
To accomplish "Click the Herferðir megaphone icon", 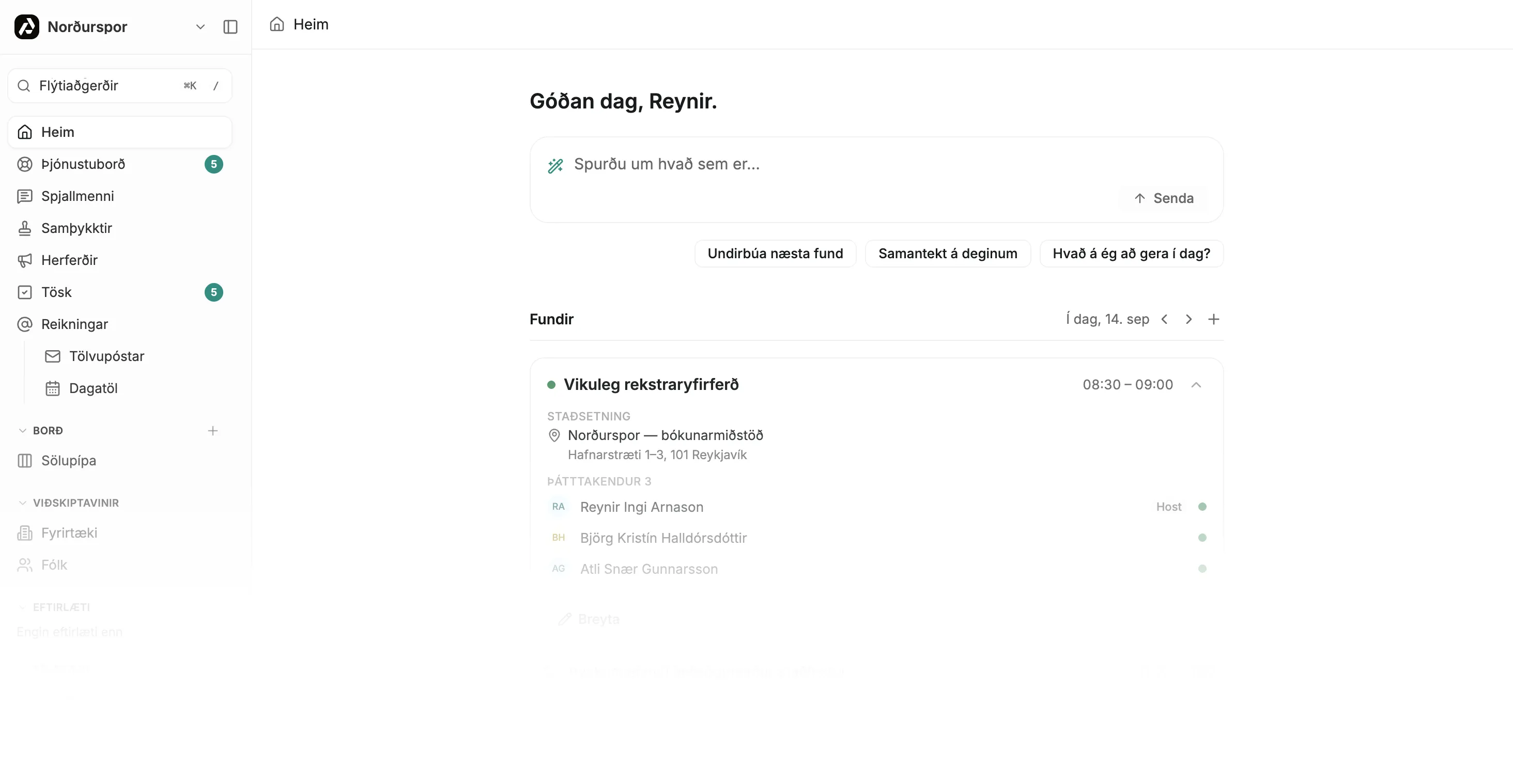I will [x=25, y=260].
